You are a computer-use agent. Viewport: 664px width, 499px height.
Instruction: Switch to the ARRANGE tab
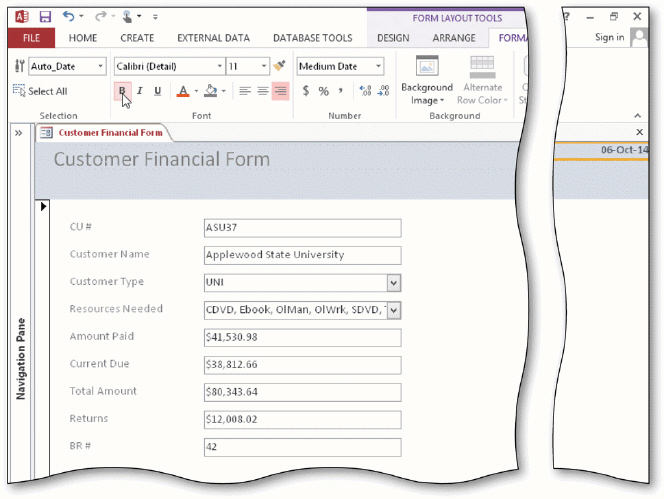[x=454, y=38]
